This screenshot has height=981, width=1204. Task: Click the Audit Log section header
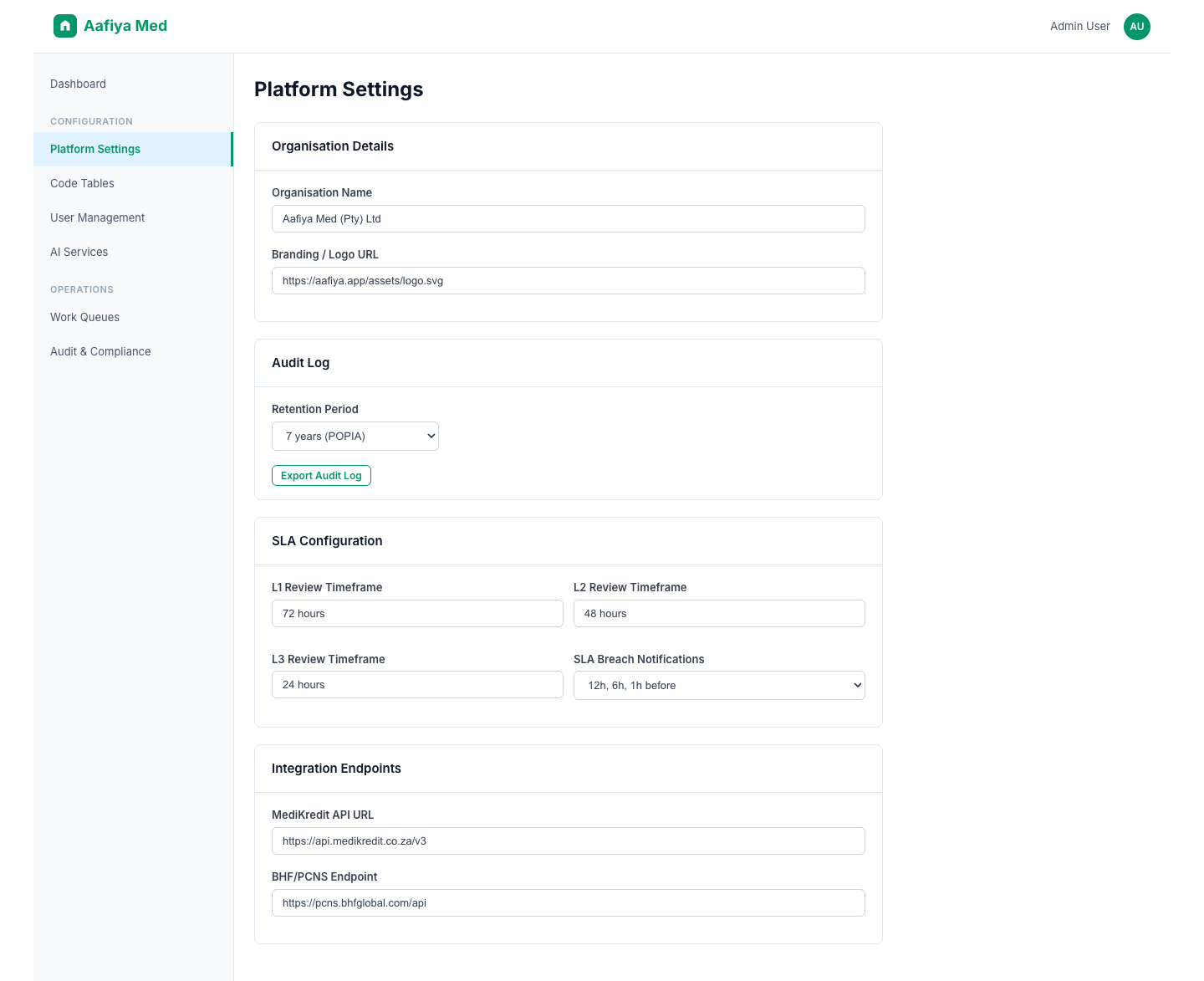click(x=301, y=363)
